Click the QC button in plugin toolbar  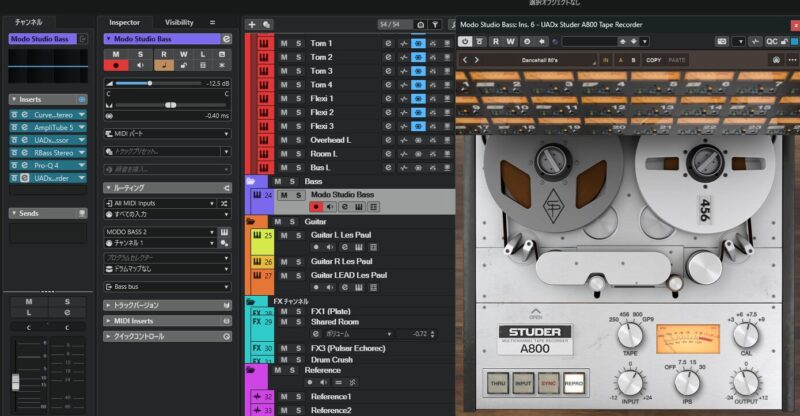pos(771,41)
